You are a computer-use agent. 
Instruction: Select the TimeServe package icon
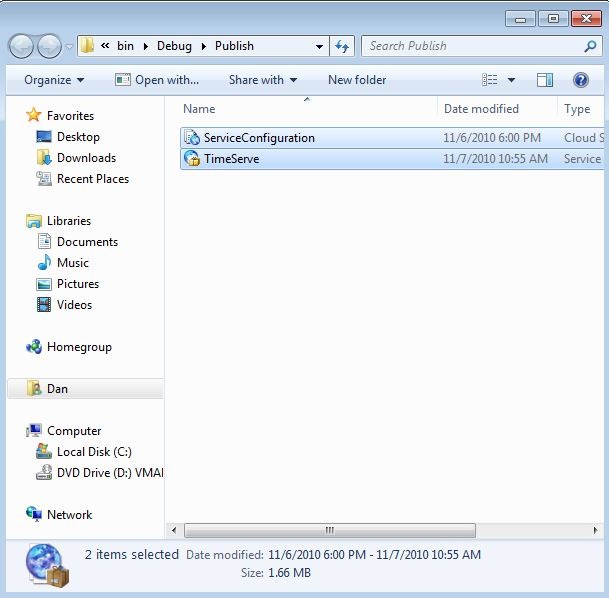(192, 158)
